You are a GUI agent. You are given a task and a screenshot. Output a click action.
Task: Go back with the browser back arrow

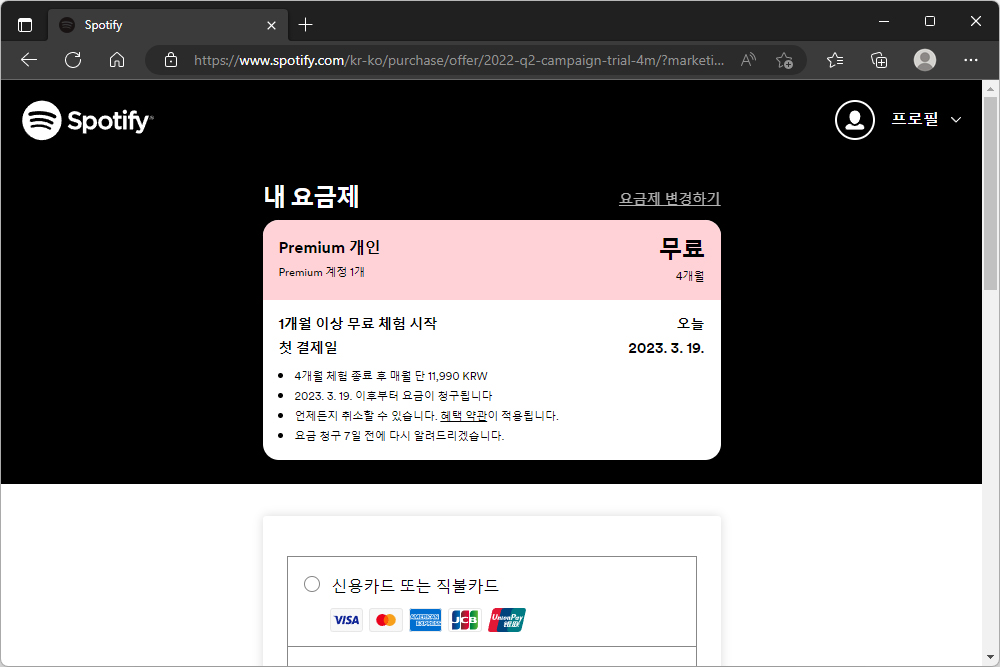point(29,60)
